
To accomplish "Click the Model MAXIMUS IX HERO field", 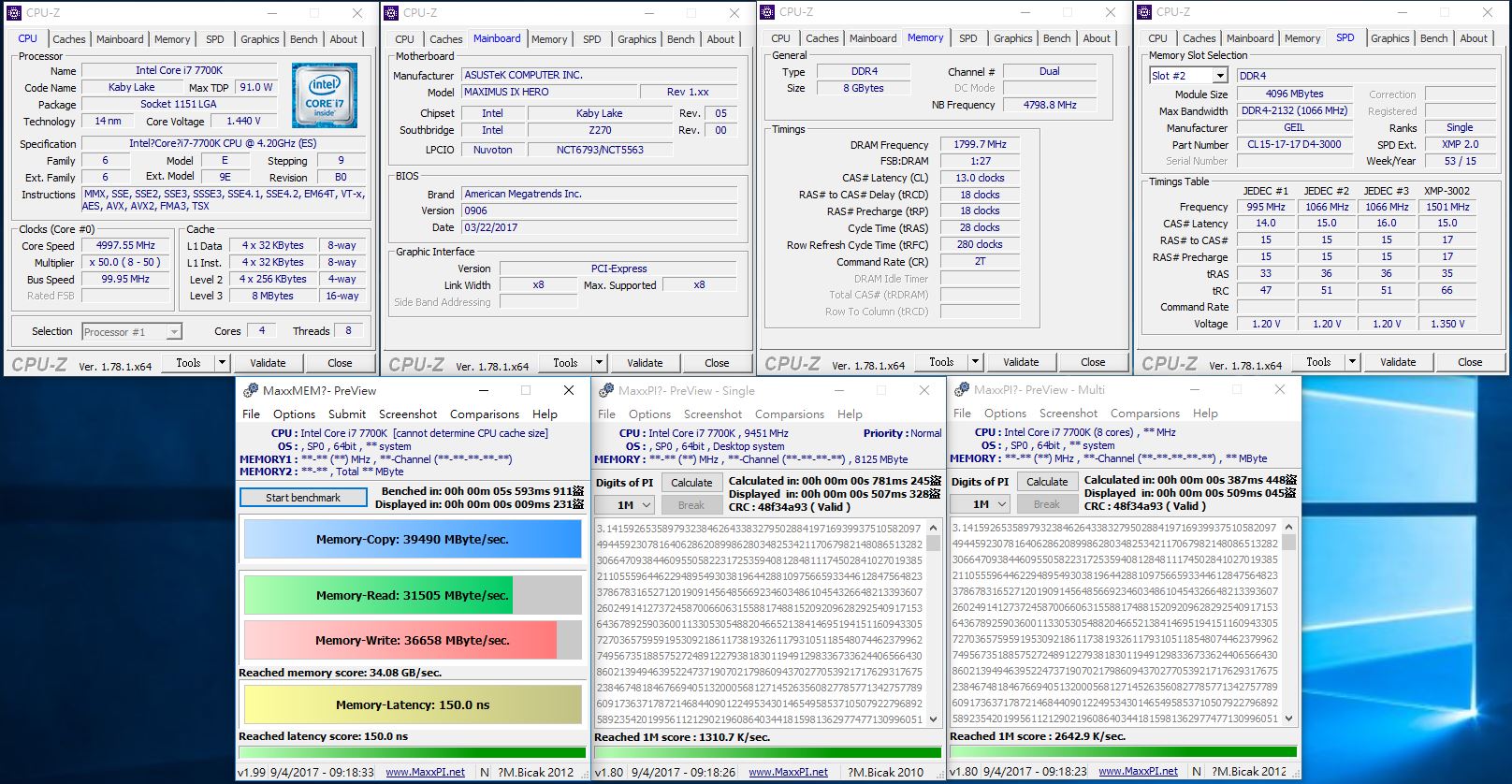I will [547, 92].
